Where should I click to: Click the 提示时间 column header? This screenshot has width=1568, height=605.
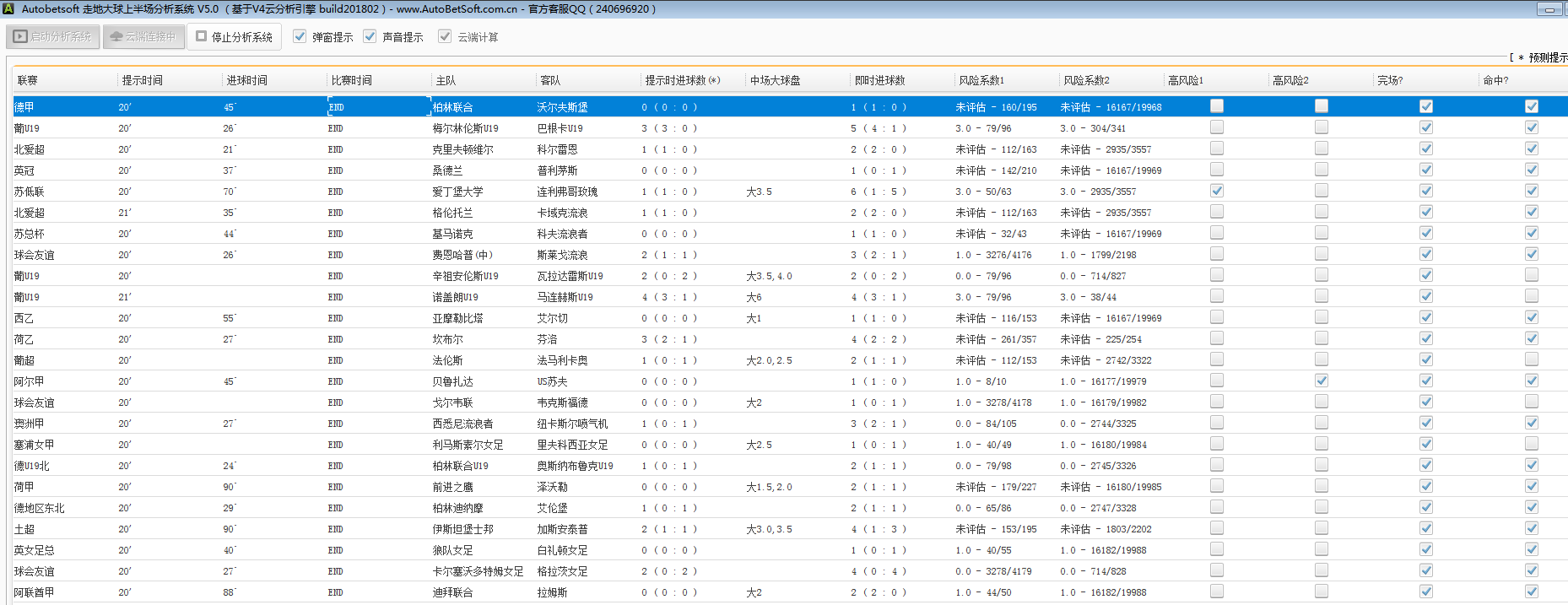pos(142,80)
